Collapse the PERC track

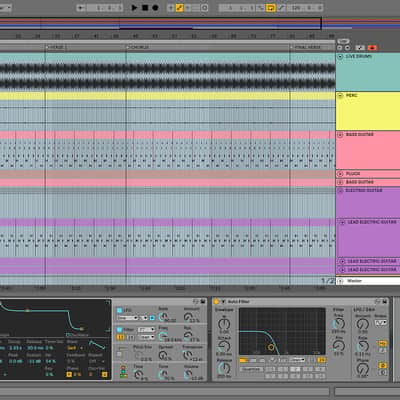tap(340, 96)
